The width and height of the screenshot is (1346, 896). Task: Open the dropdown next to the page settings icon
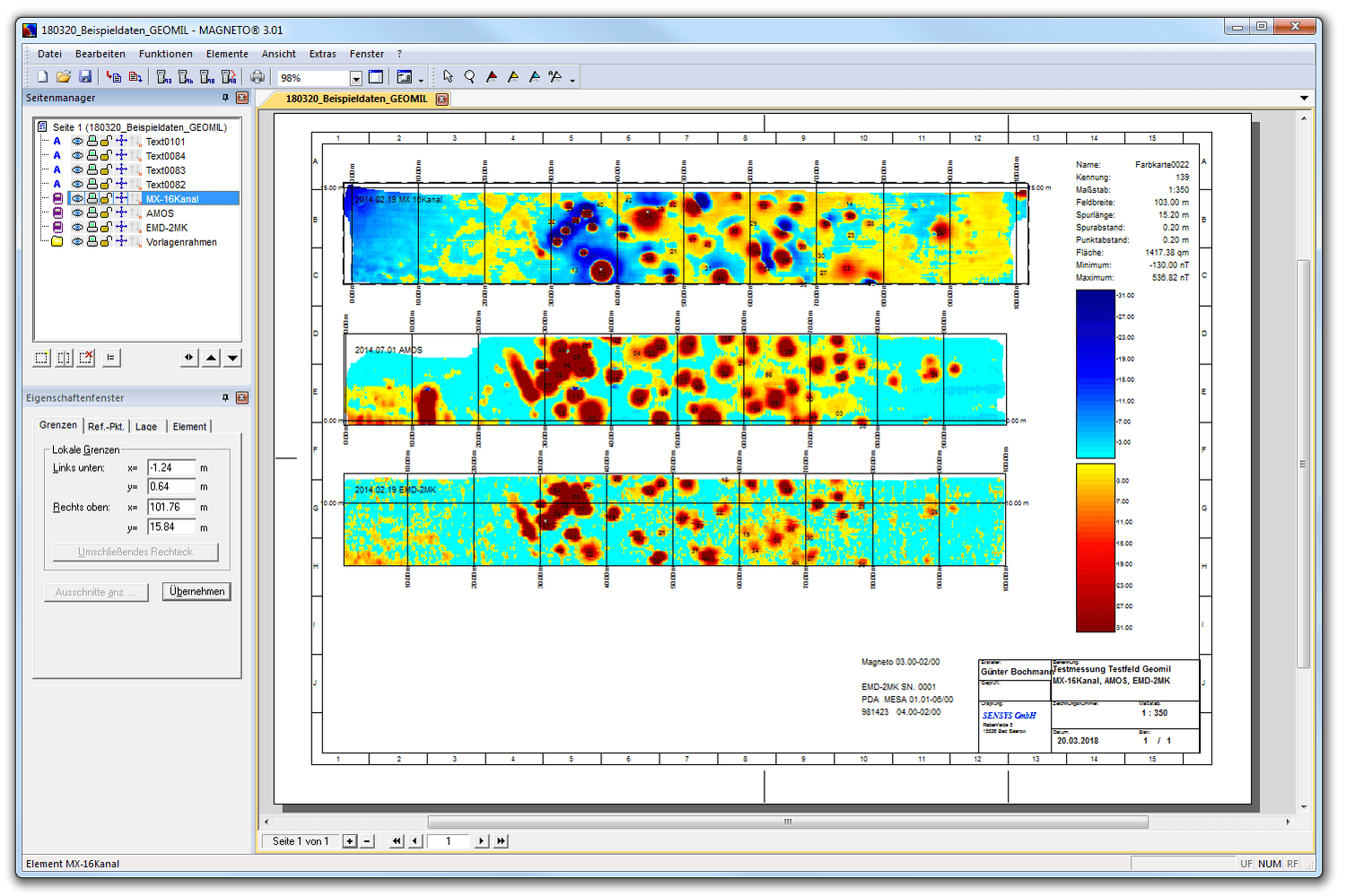[421, 81]
